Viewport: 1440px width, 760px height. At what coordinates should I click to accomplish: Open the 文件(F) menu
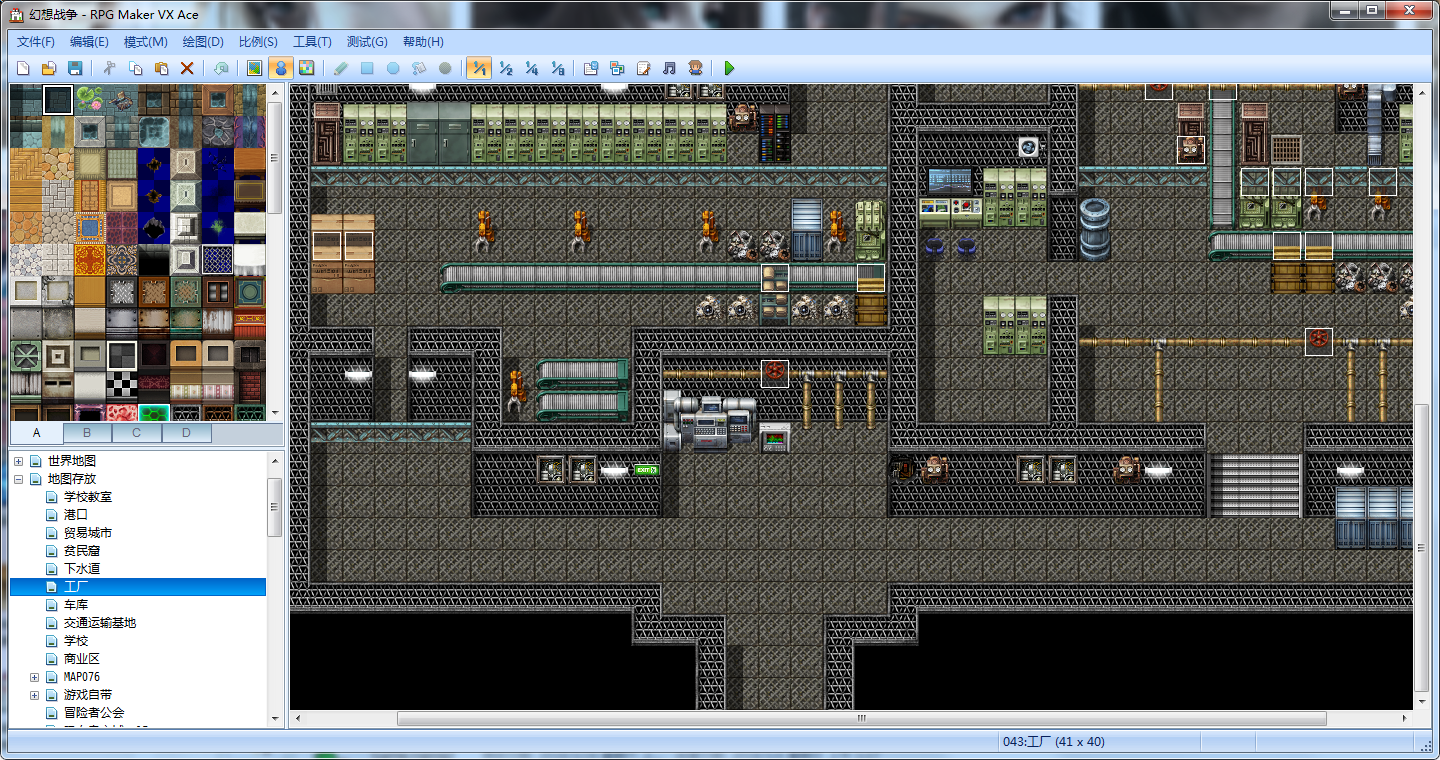pos(36,42)
